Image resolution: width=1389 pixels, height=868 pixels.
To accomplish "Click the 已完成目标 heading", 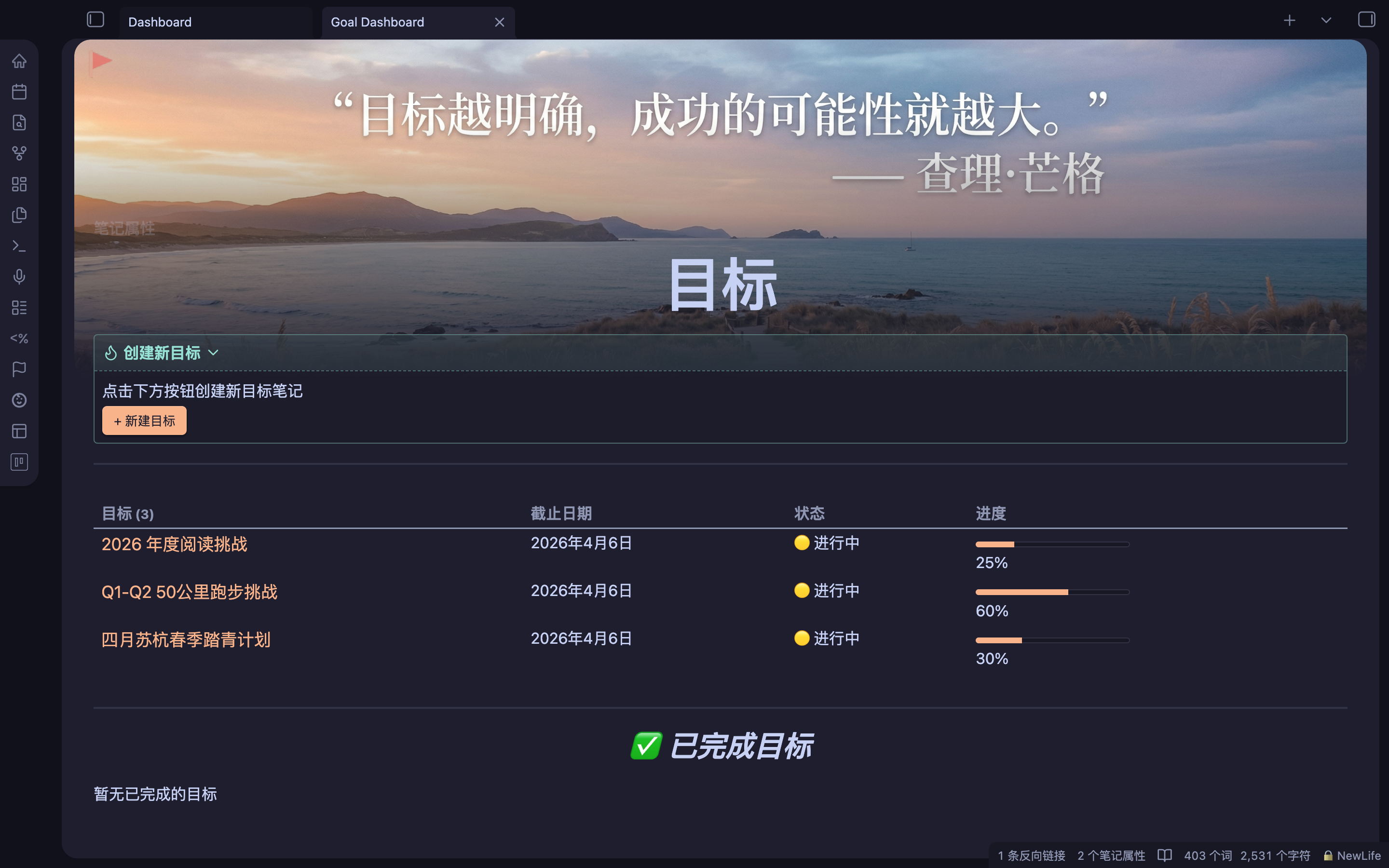I will click(722, 746).
